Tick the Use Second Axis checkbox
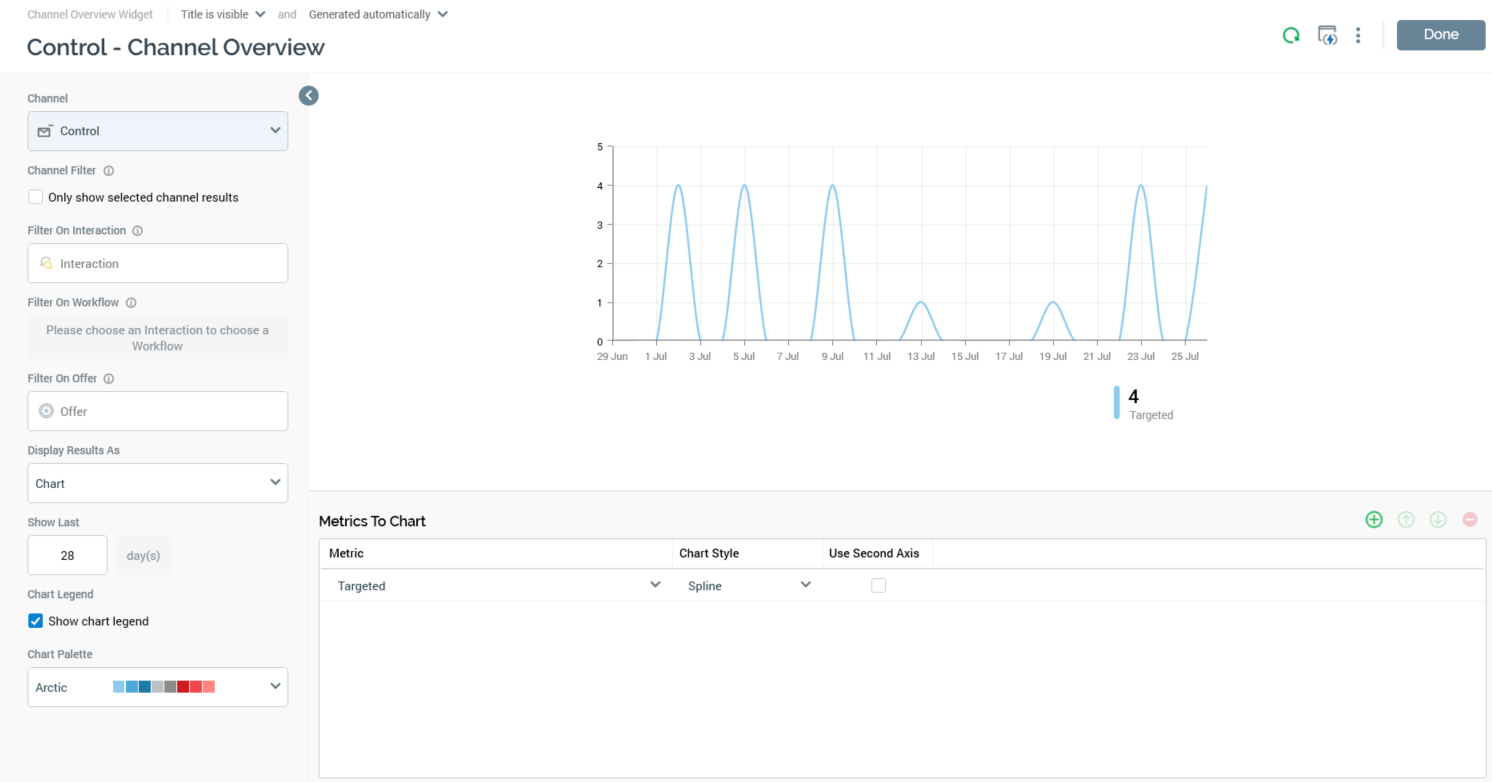1492x782 pixels. (x=878, y=586)
